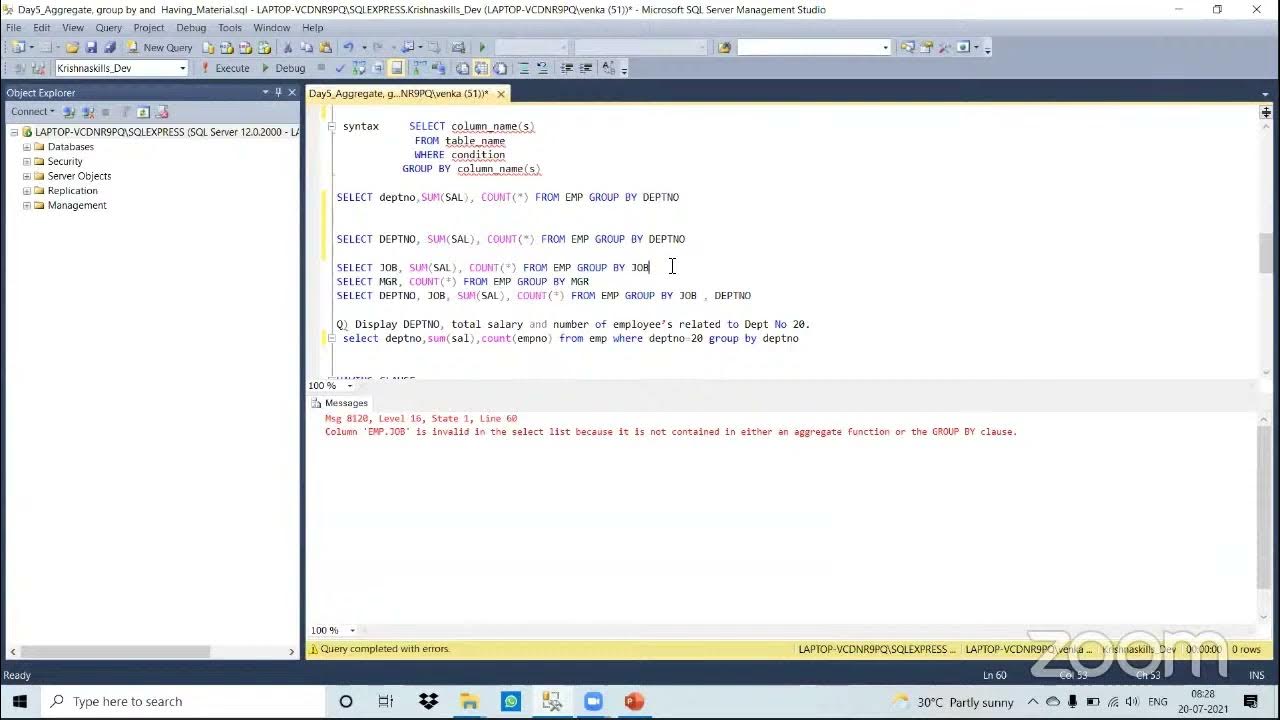Click the editor vertical scrollbar thumb
Image resolution: width=1280 pixels, height=720 pixels.
(1266, 253)
